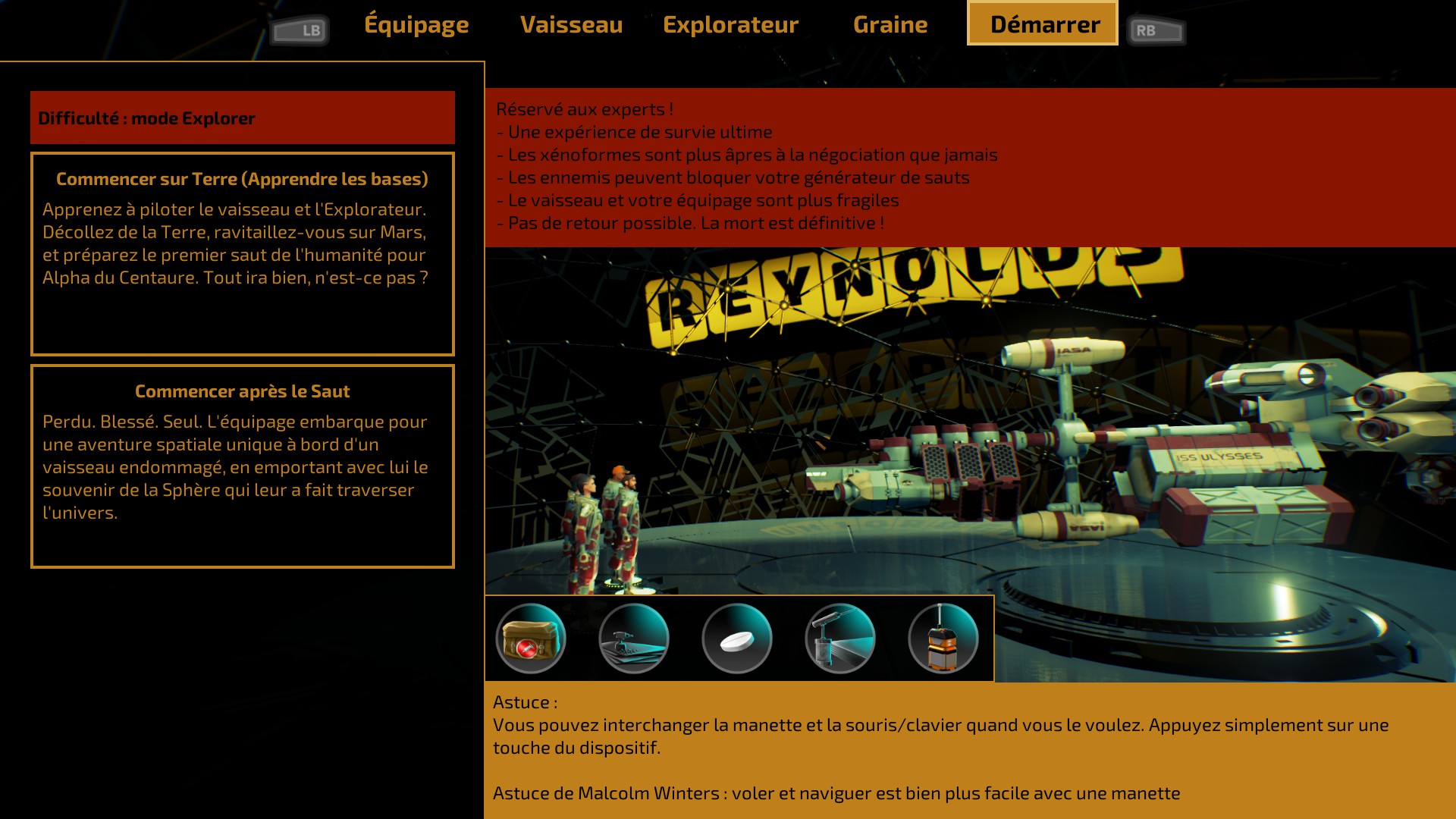
Task: Click the Réservé aux experts description panel
Action: [x=969, y=167]
